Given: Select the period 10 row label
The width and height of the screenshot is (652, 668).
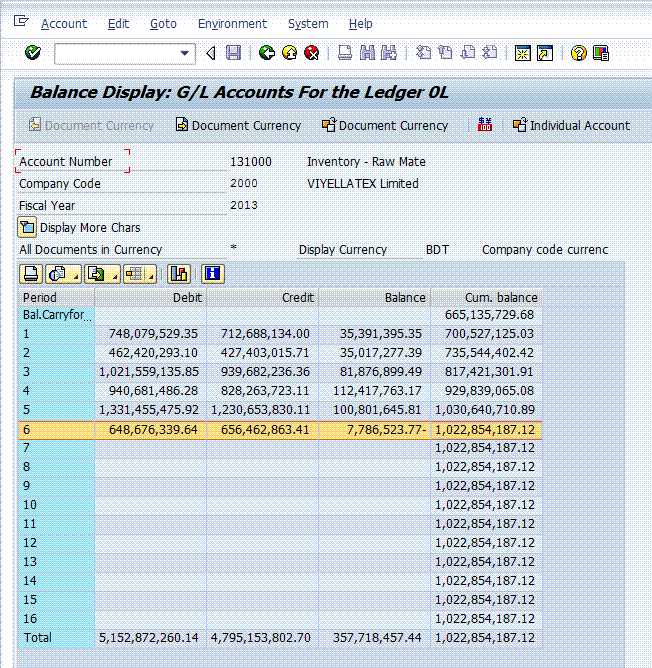Looking at the screenshot, I should (x=56, y=505).
